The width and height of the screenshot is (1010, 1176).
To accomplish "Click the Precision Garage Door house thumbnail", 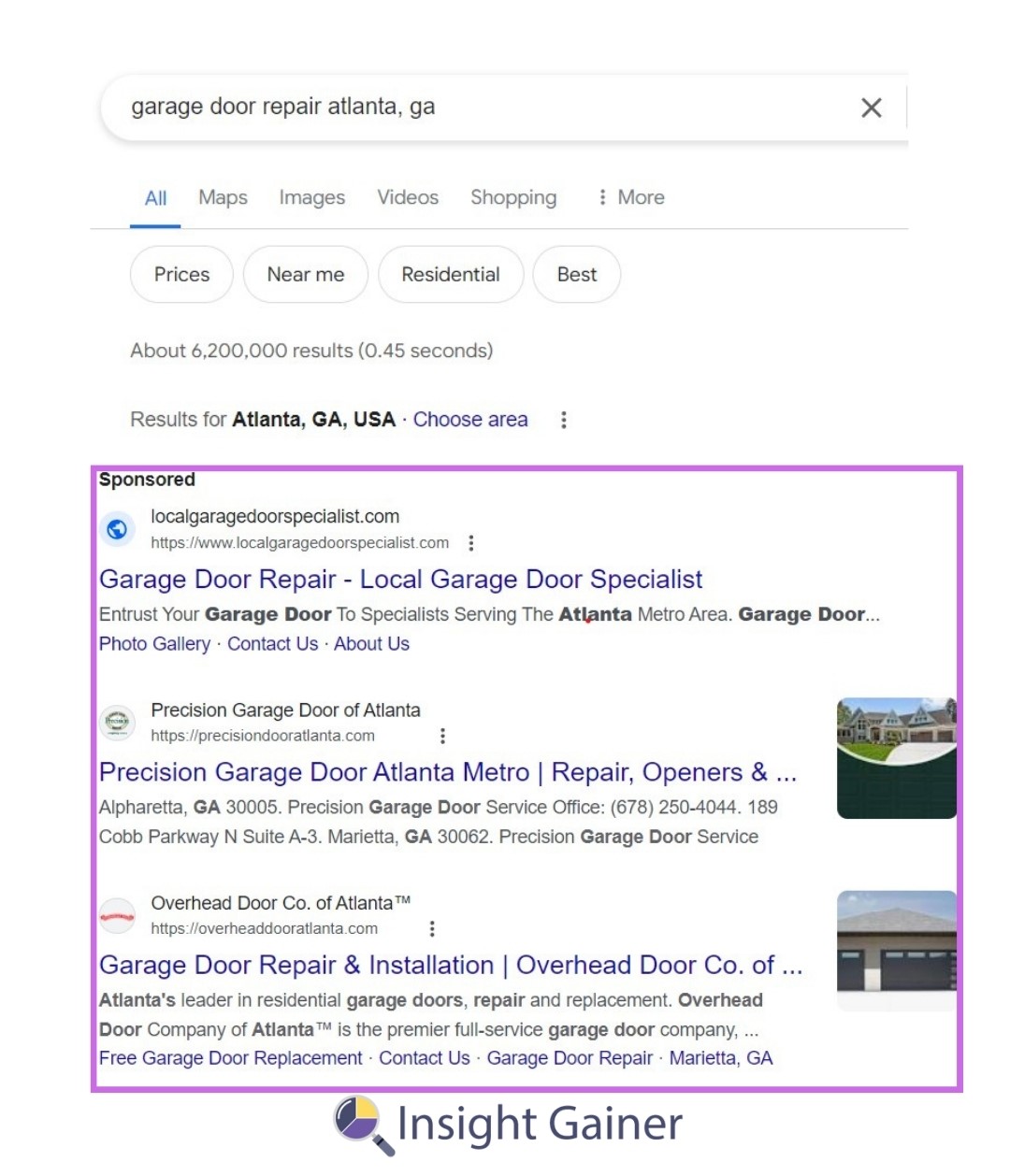I will pos(896,758).
